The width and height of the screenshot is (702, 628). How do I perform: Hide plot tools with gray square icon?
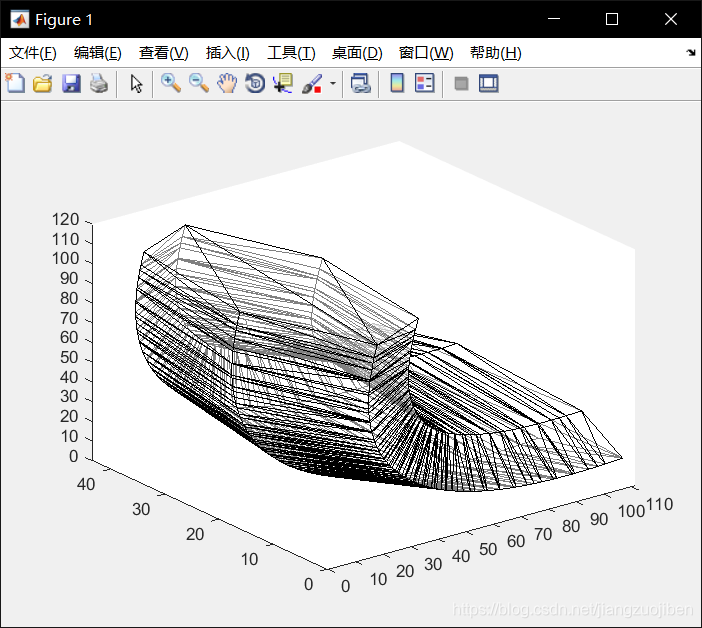coord(461,83)
